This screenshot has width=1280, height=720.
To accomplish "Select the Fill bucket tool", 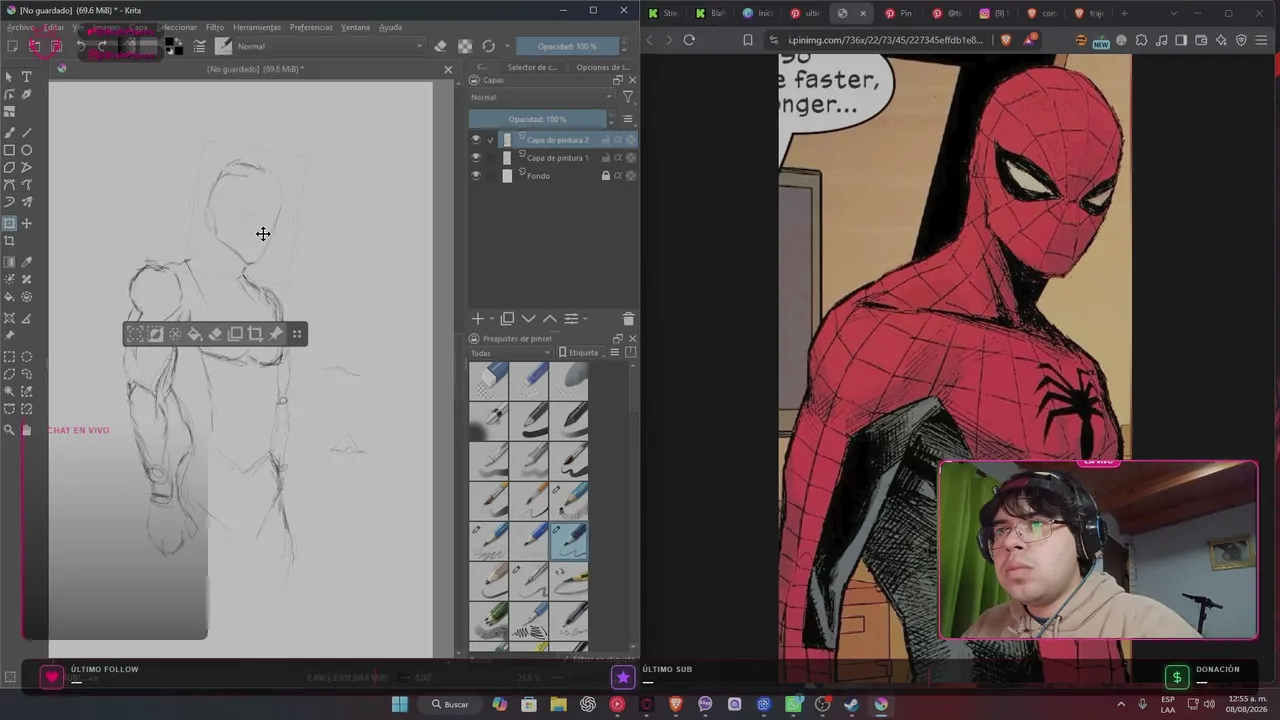I will [x=10, y=297].
